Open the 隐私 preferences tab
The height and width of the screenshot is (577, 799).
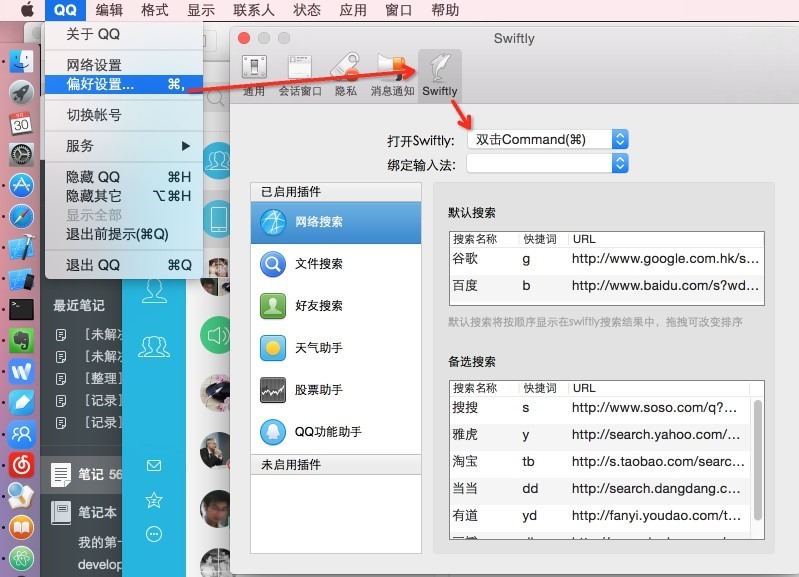point(345,75)
